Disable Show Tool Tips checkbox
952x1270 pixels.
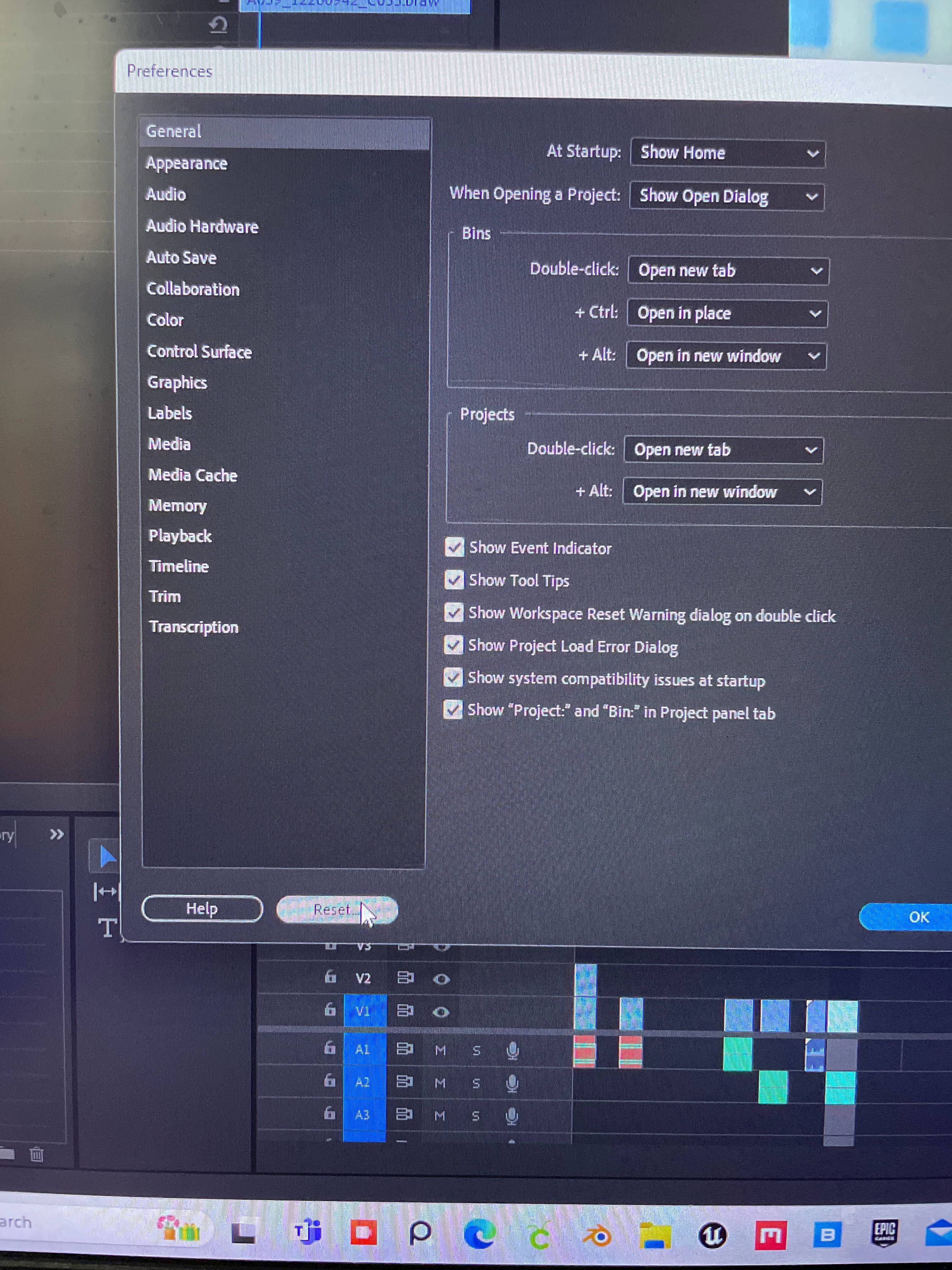point(454,580)
